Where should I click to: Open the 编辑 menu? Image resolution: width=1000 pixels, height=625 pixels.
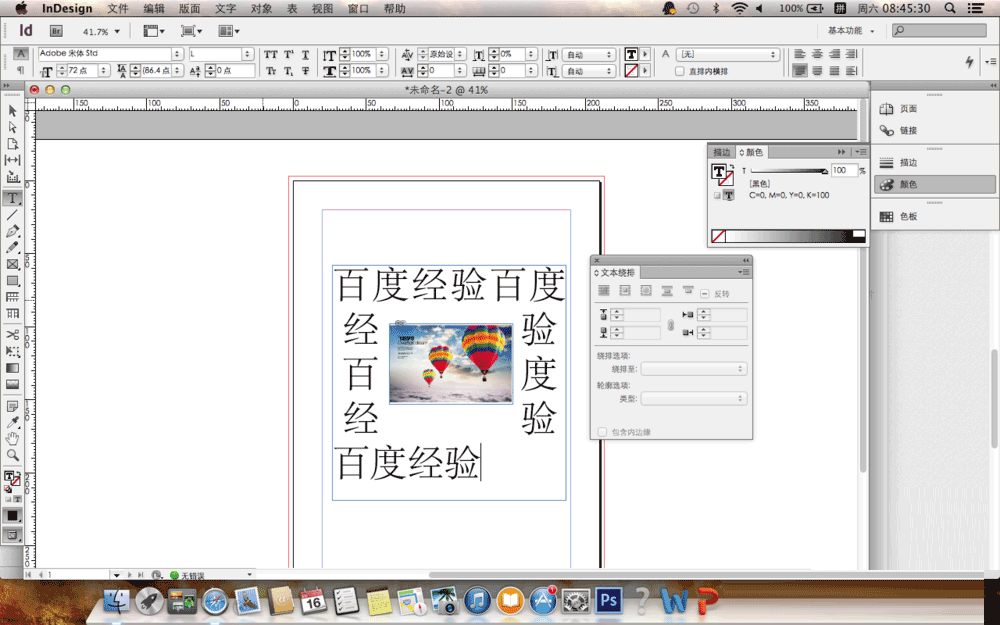tap(154, 8)
